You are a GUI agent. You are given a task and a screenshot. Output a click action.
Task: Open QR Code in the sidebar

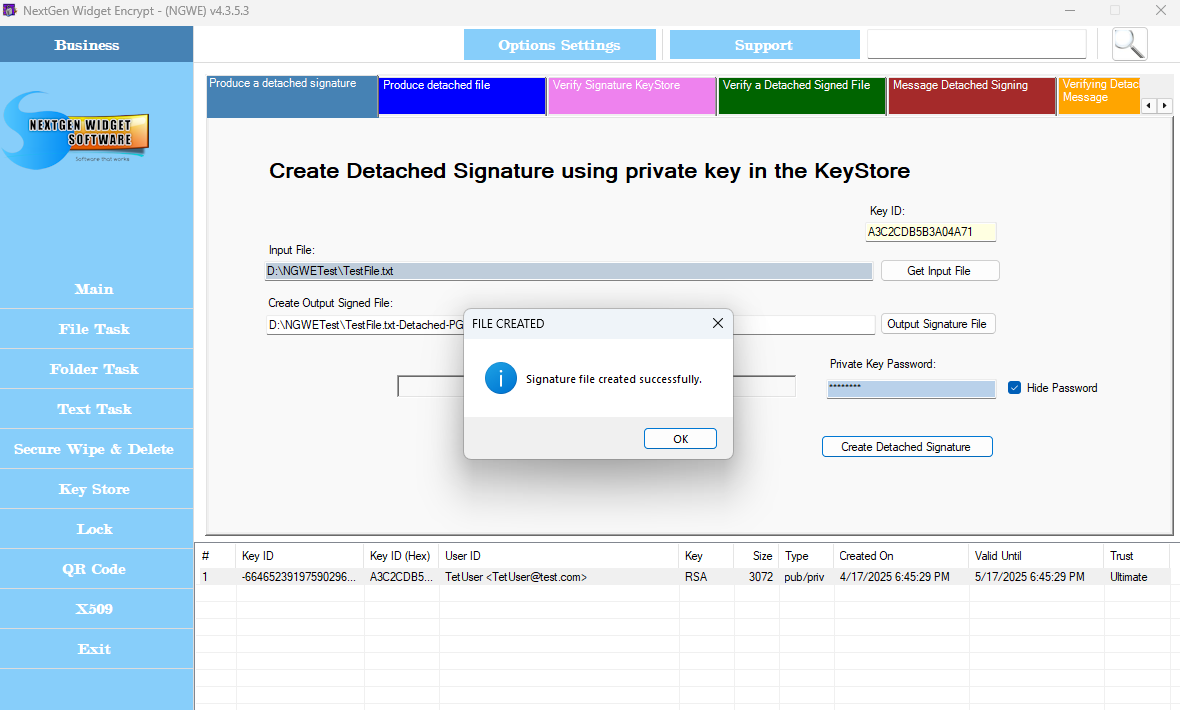[x=96, y=569]
